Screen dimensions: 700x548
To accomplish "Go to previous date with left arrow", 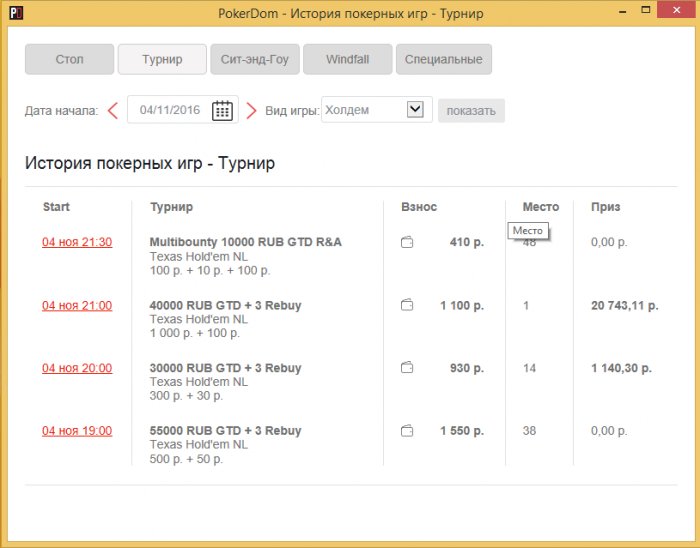I will [113, 110].
